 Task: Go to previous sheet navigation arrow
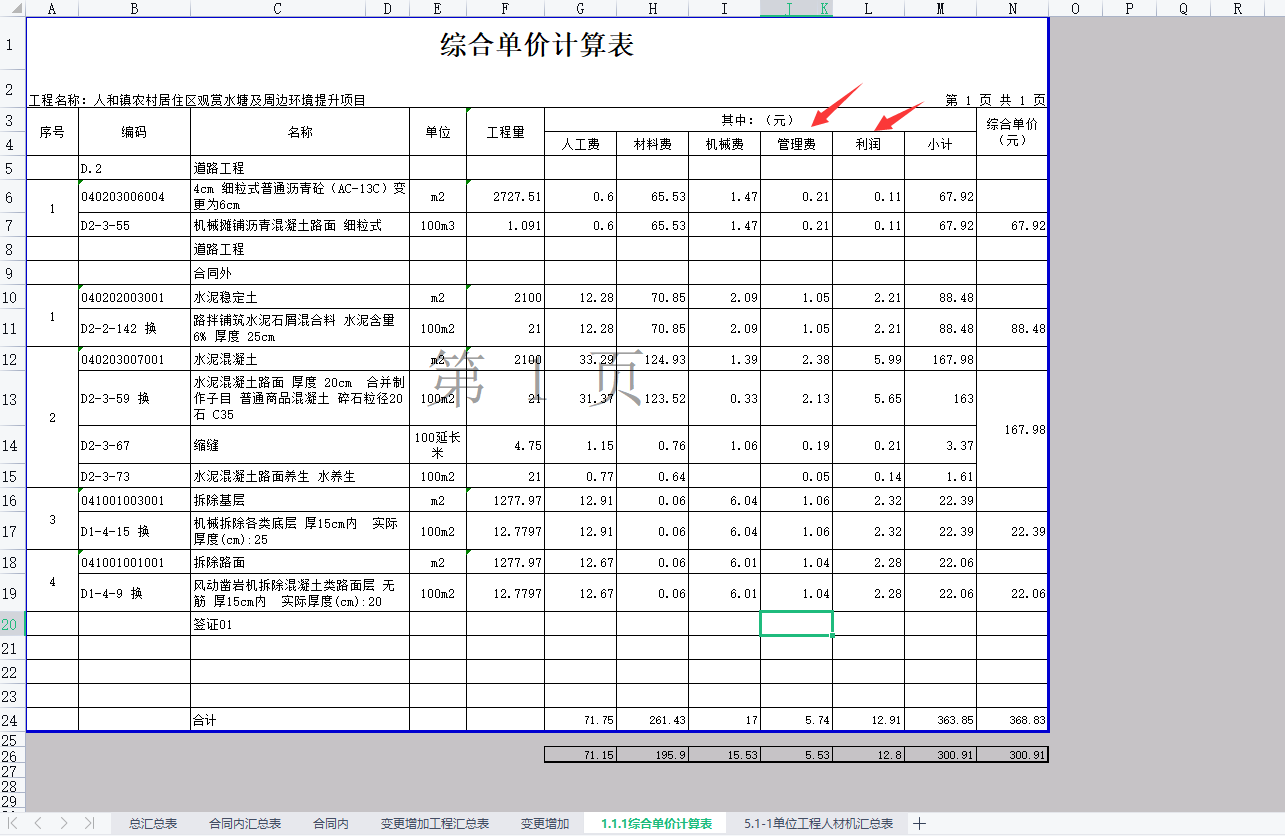tap(38, 823)
